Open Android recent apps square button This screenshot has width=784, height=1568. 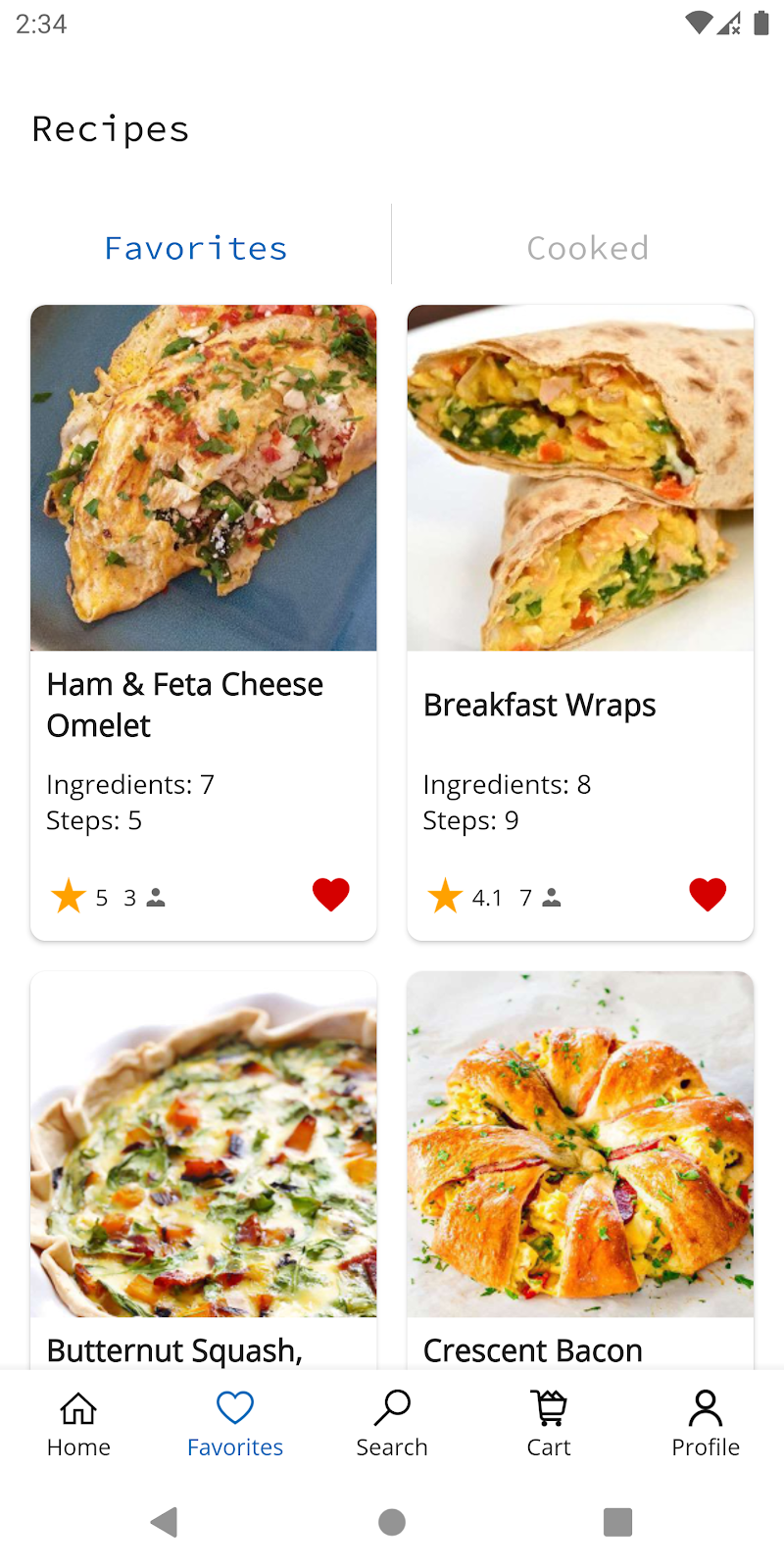617,1522
